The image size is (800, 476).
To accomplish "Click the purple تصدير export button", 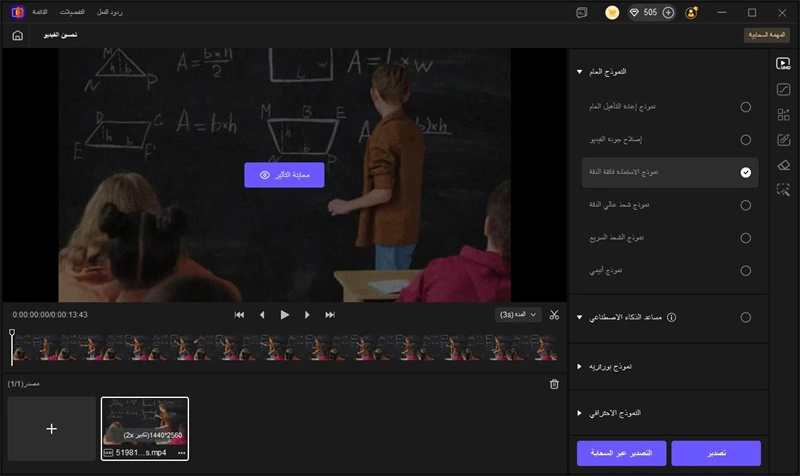I will (x=715, y=453).
